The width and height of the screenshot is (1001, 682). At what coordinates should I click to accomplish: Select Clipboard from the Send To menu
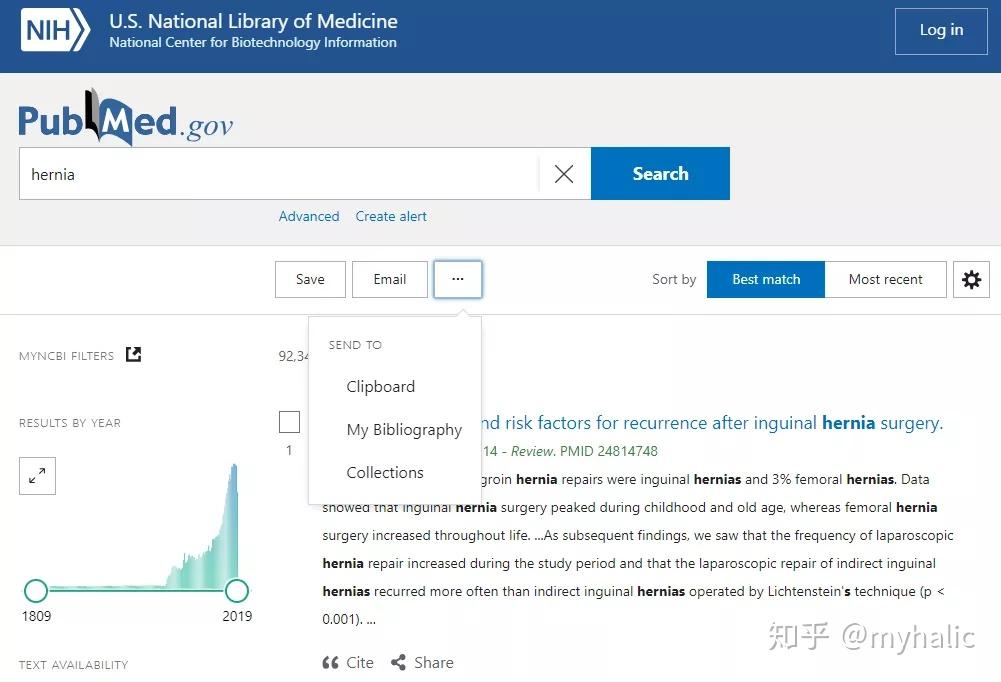click(380, 386)
